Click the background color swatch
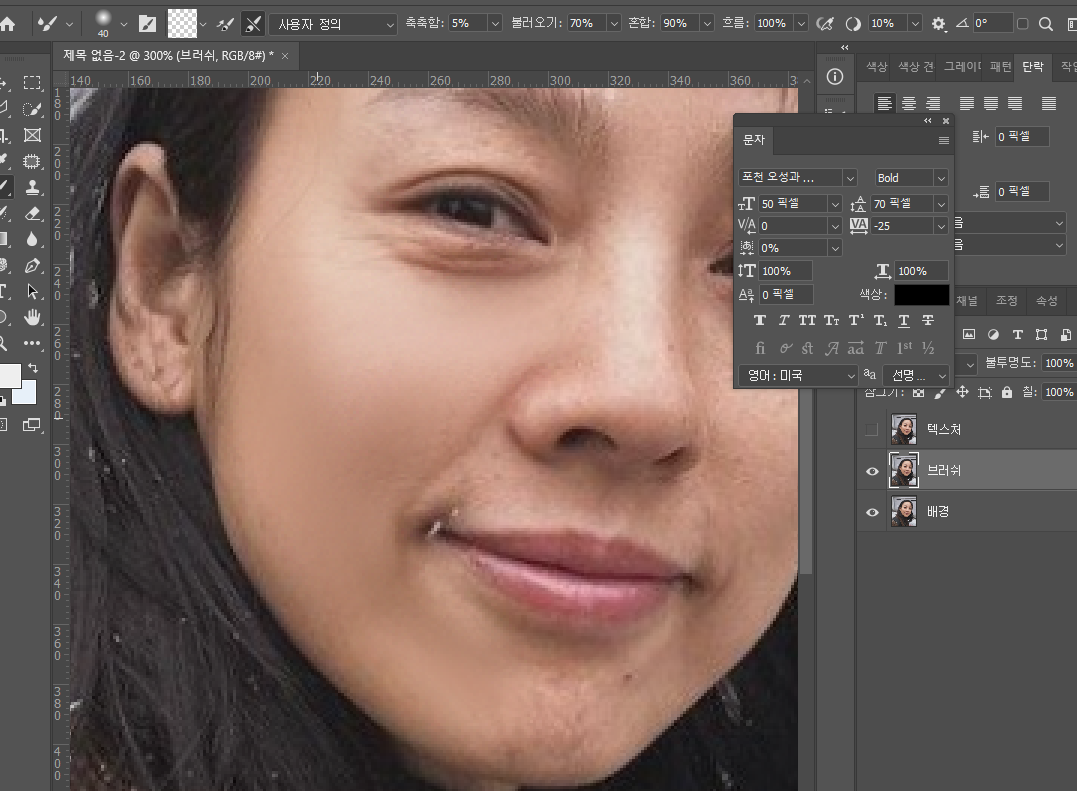 [27, 394]
